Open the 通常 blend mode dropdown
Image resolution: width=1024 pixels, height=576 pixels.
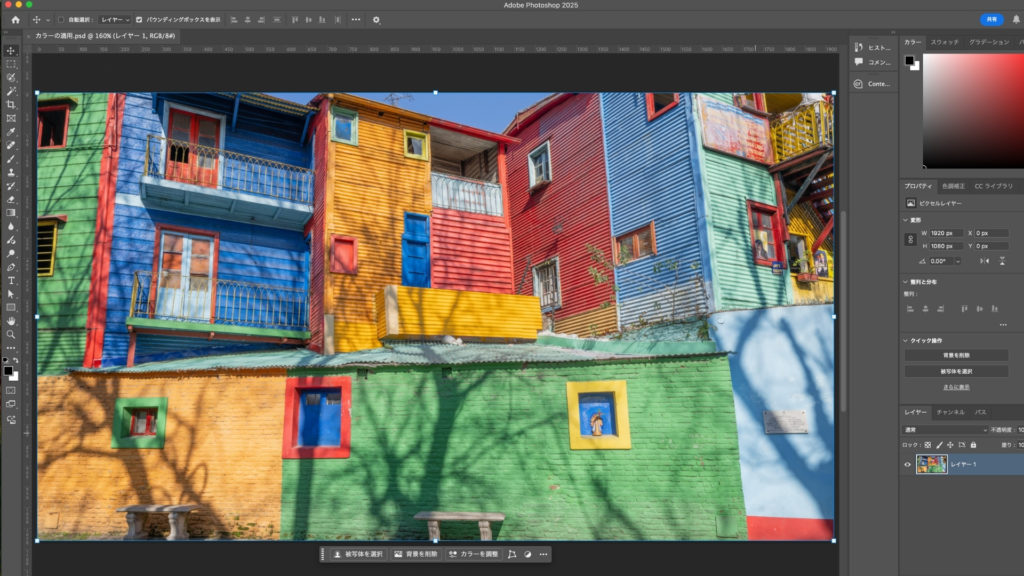click(945, 430)
